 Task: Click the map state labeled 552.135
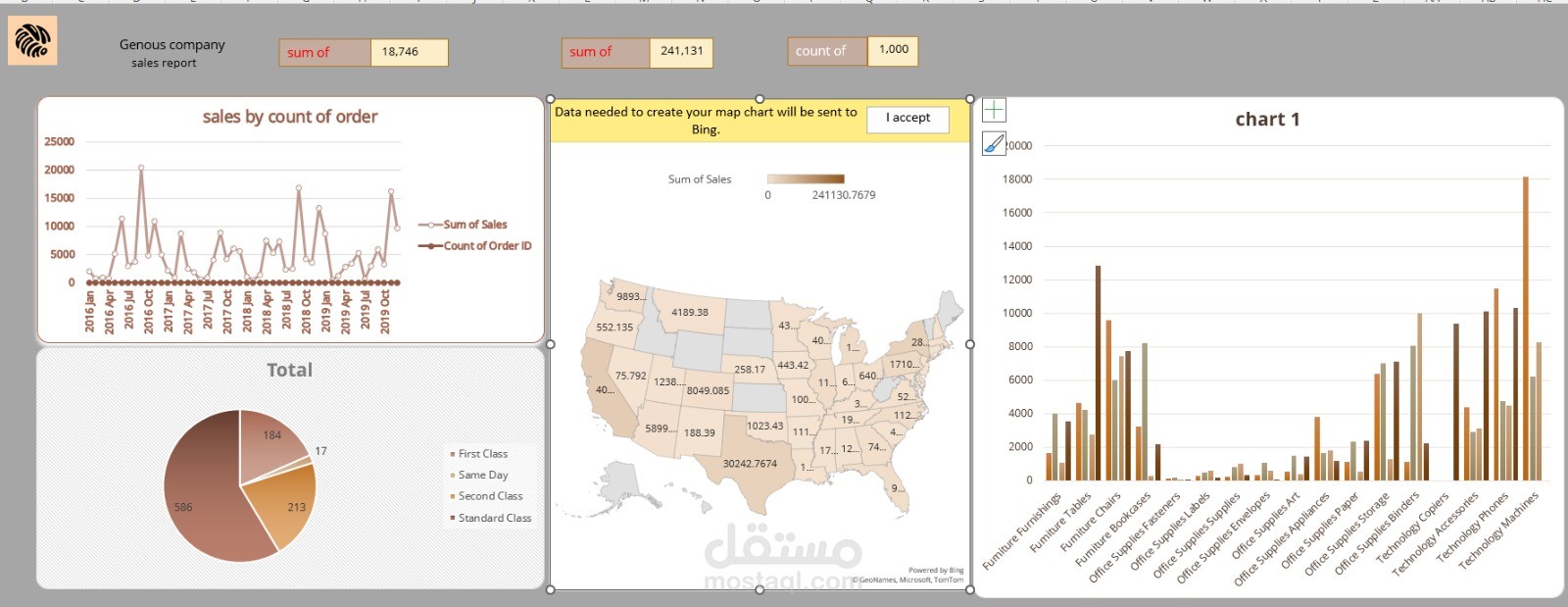tap(614, 328)
